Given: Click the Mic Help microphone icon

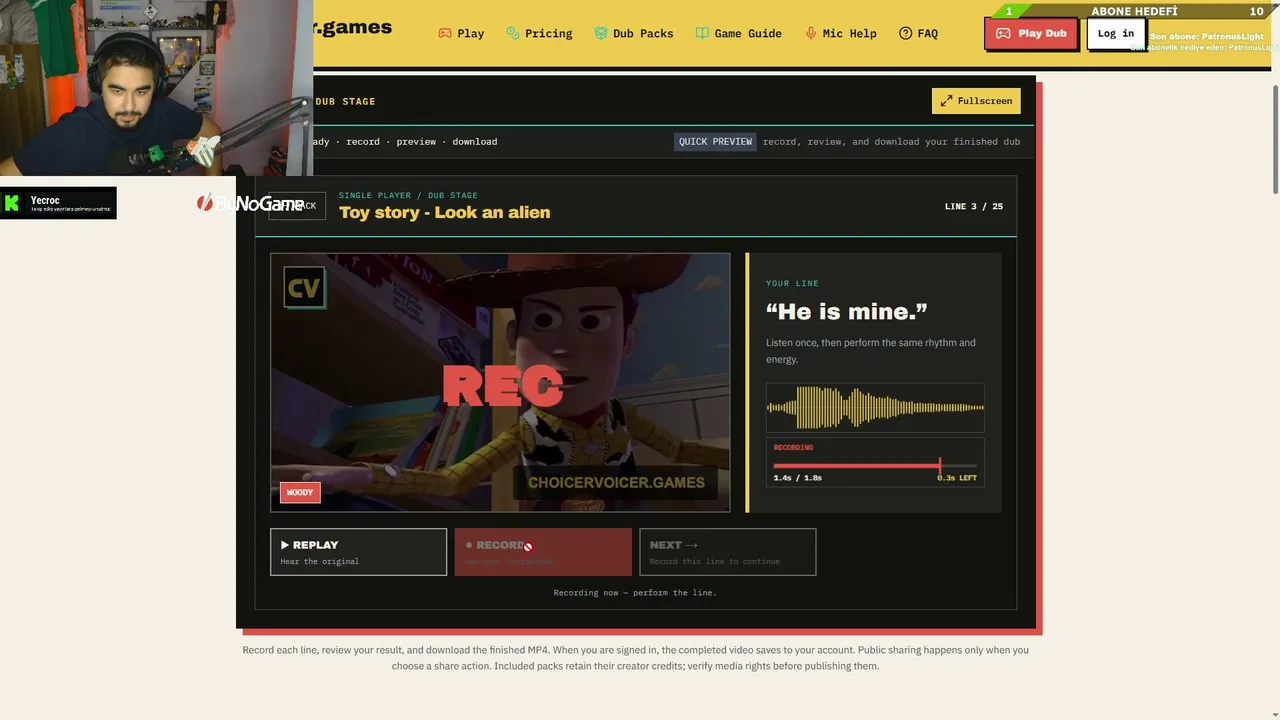Looking at the screenshot, I should [811, 33].
